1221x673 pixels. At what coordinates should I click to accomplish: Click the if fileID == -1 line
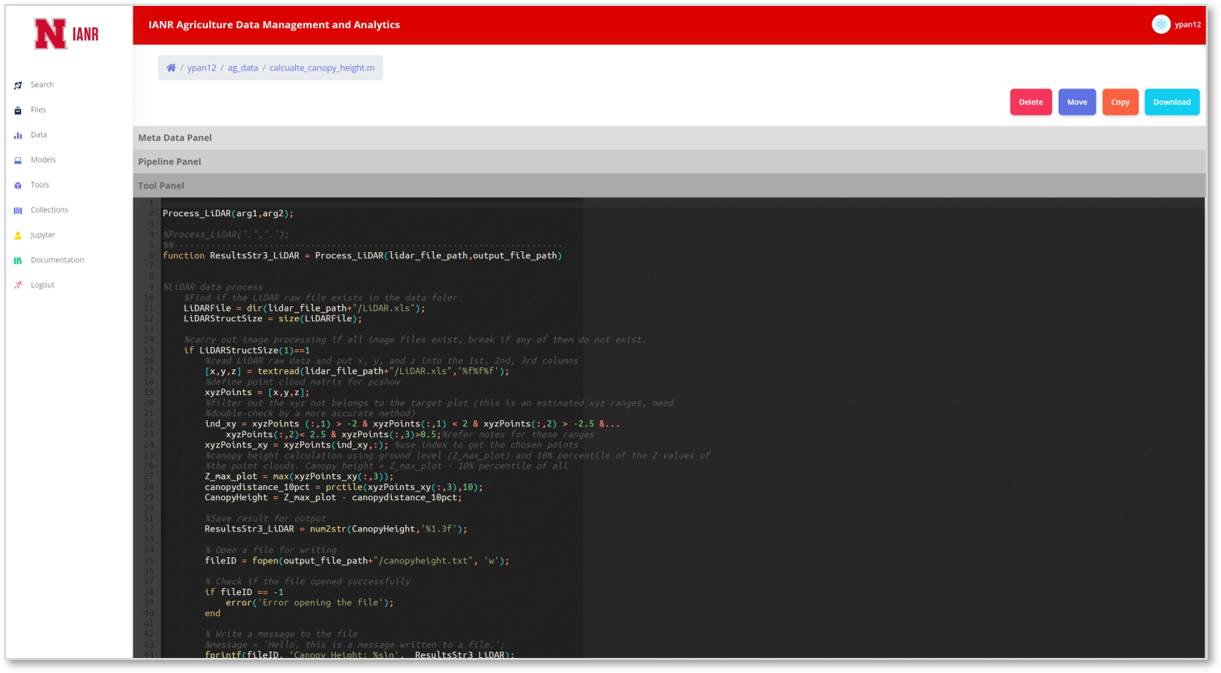244,592
